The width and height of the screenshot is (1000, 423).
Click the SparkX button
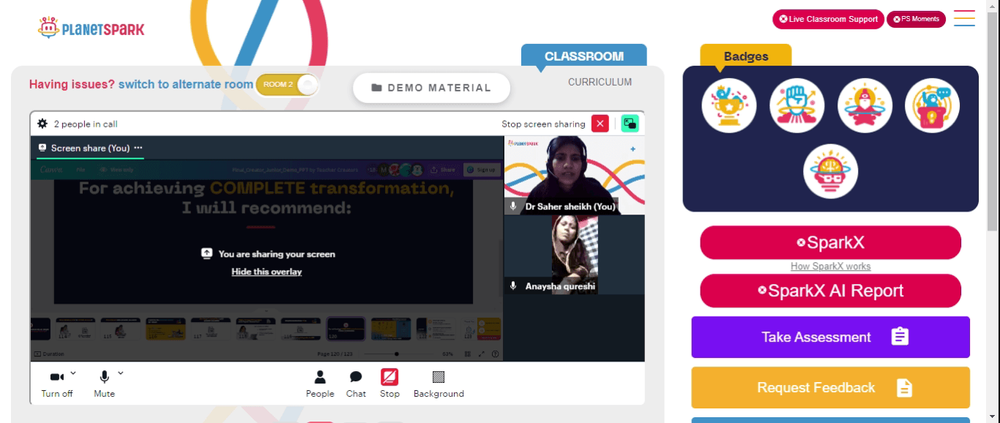coord(830,242)
